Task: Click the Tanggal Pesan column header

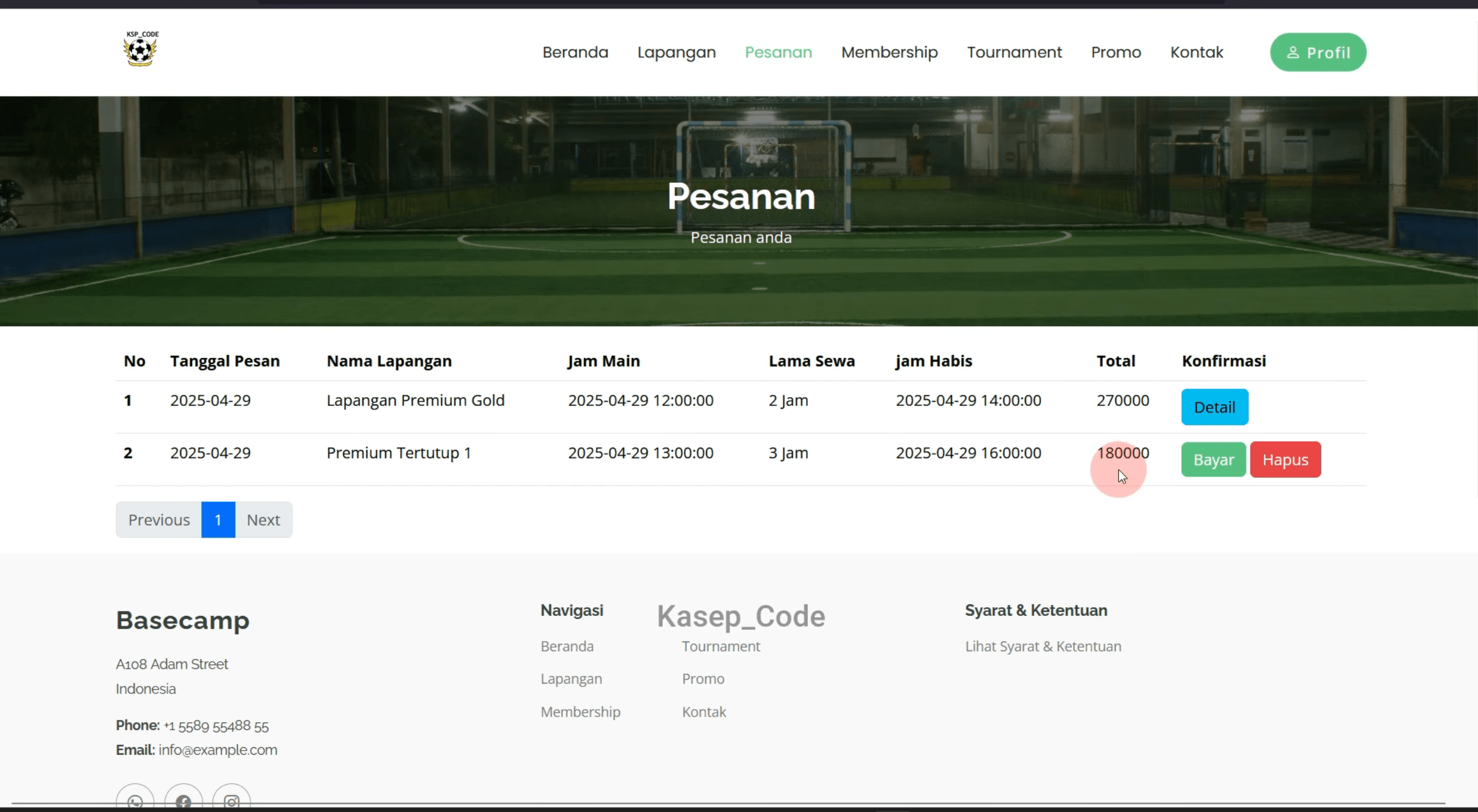Action: pyautogui.click(x=225, y=361)
